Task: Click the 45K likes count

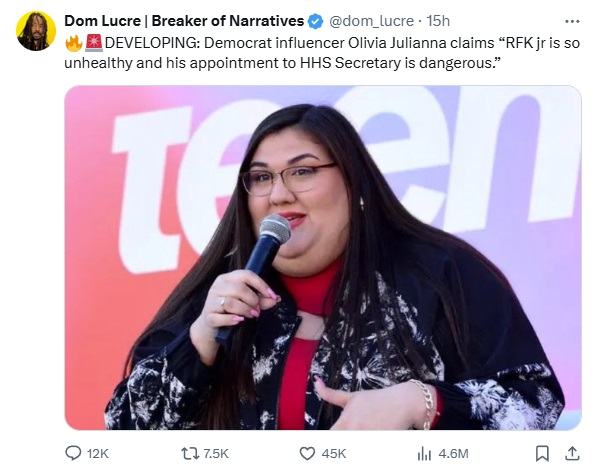Action: click(334, 454)
